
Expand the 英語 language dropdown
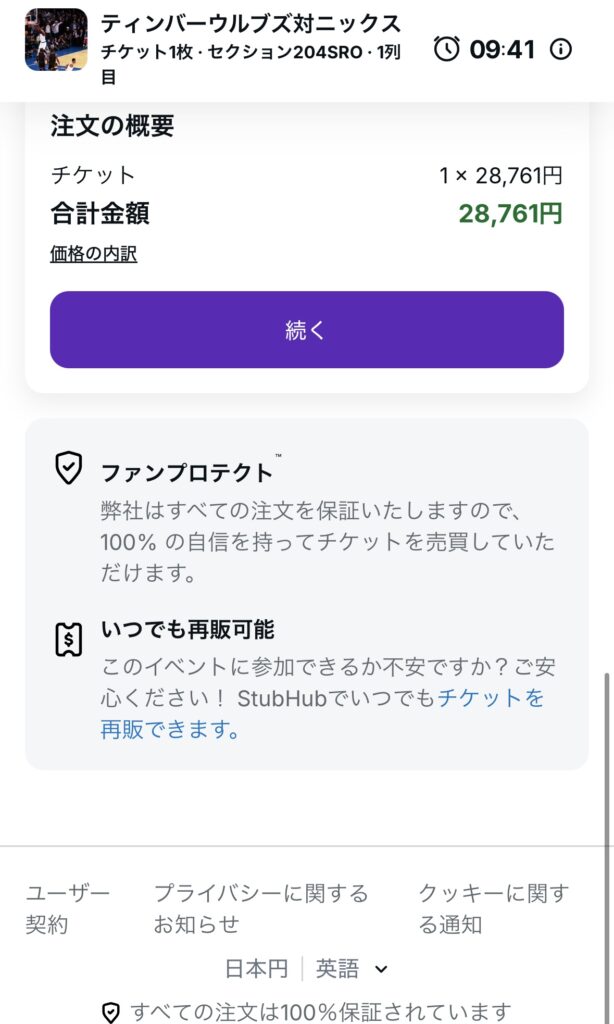click(352, 968)
